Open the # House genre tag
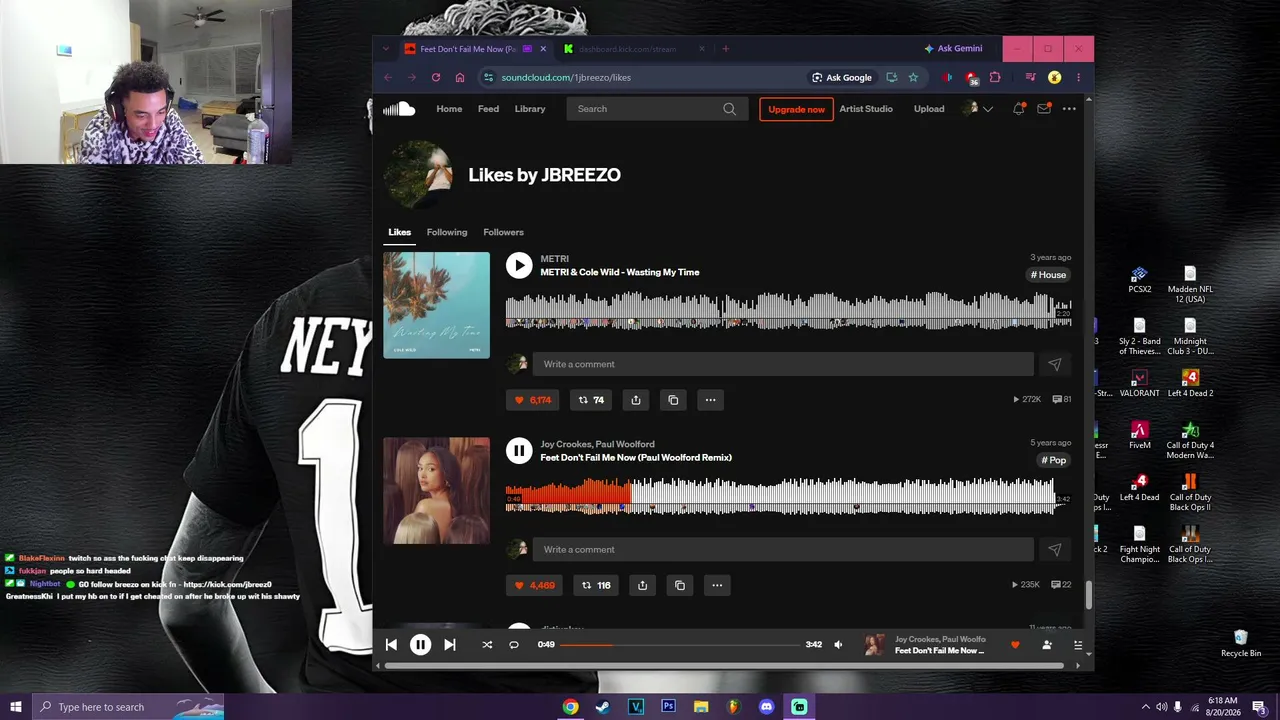This screenshot has width=1280, height=720. pos(1049,275)
